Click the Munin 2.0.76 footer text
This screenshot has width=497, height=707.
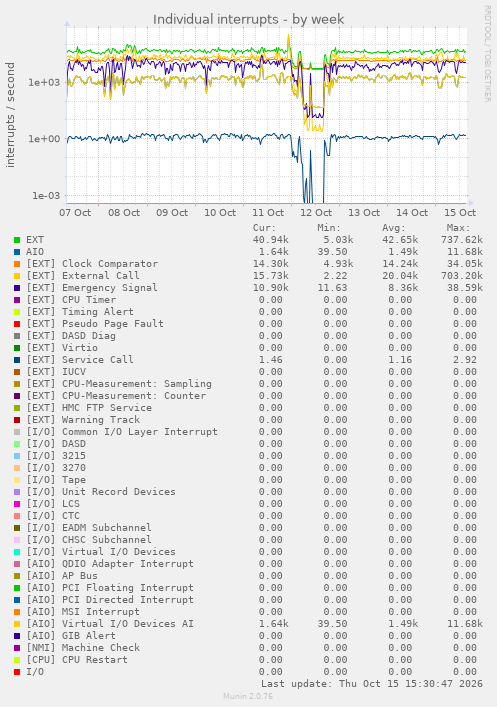click(248, 696)
